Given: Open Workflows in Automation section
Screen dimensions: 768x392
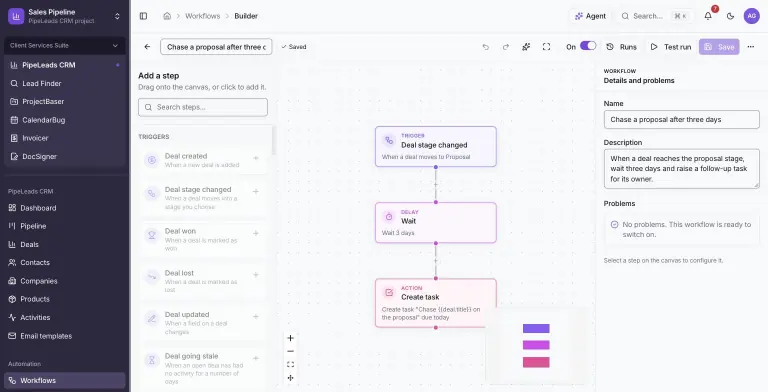Looking at the screenshot, I should [64, 381].
